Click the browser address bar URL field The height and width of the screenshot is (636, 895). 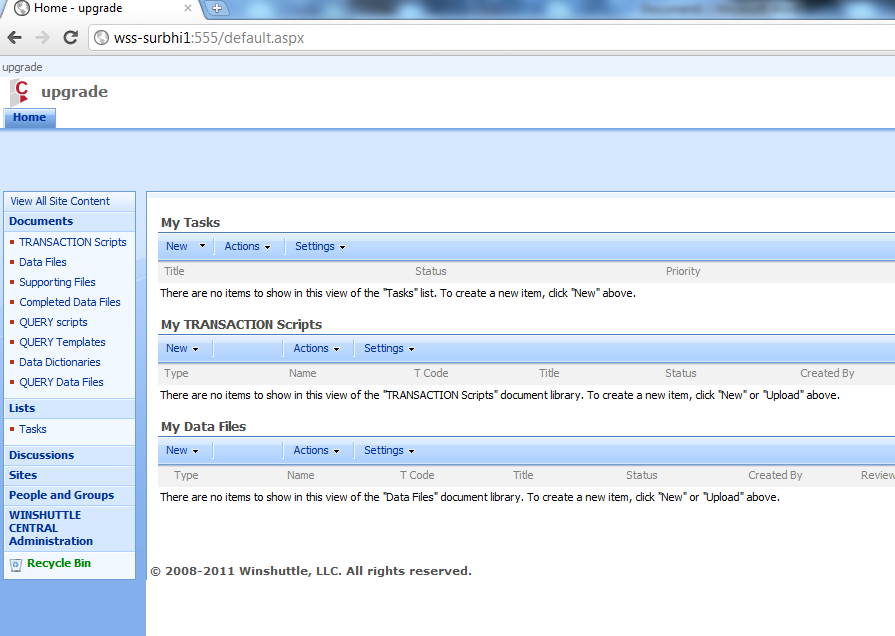400,38
